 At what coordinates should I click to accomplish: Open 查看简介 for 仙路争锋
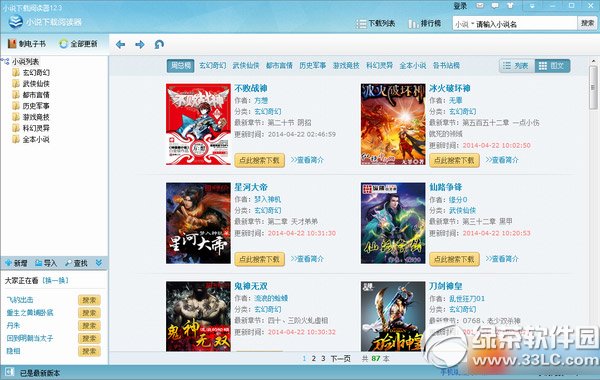[x=502, y=259]
